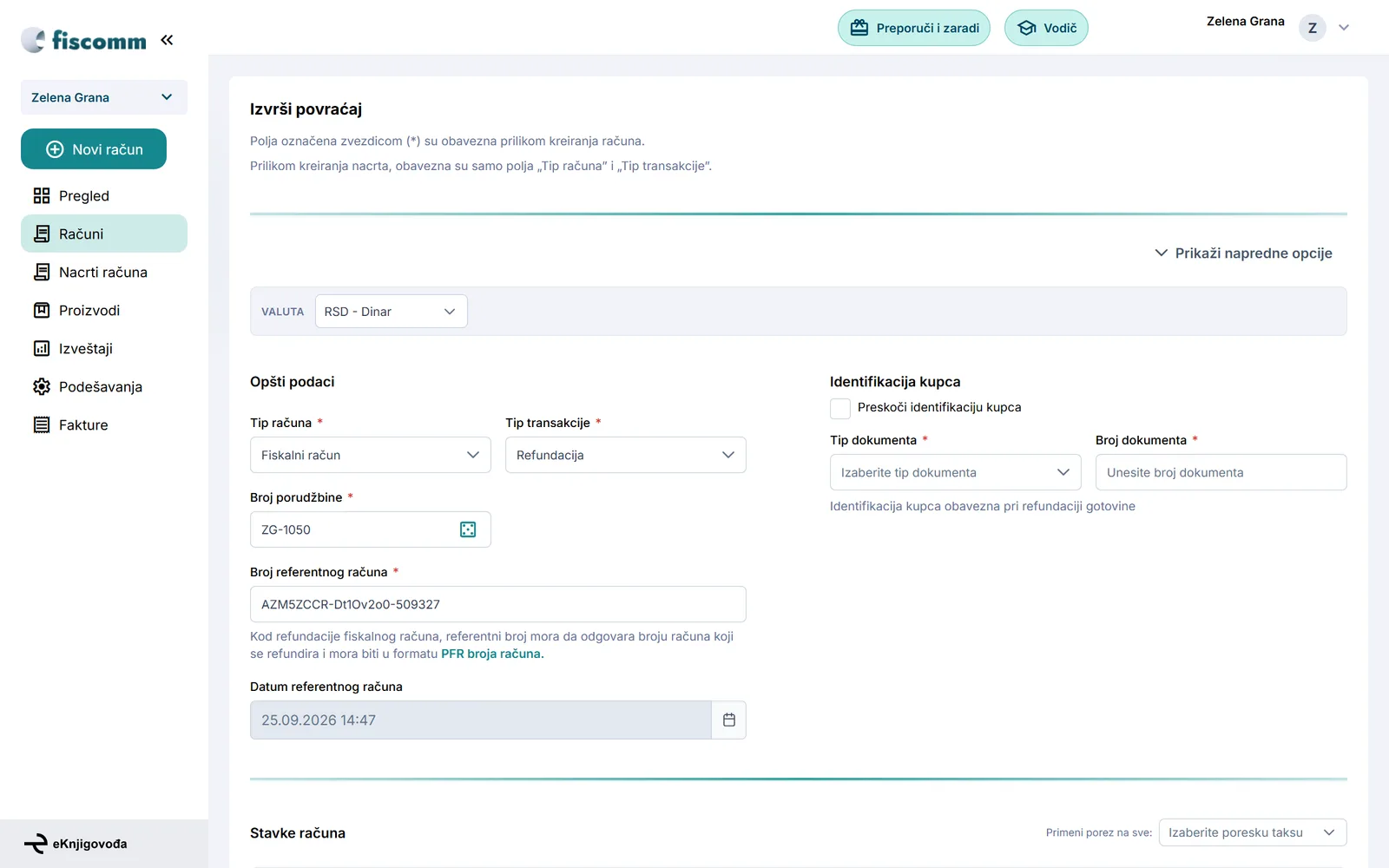Open the Valuta RSD - Dinar dropdown
1389x868 pixels.
click(x=391, y=312)
